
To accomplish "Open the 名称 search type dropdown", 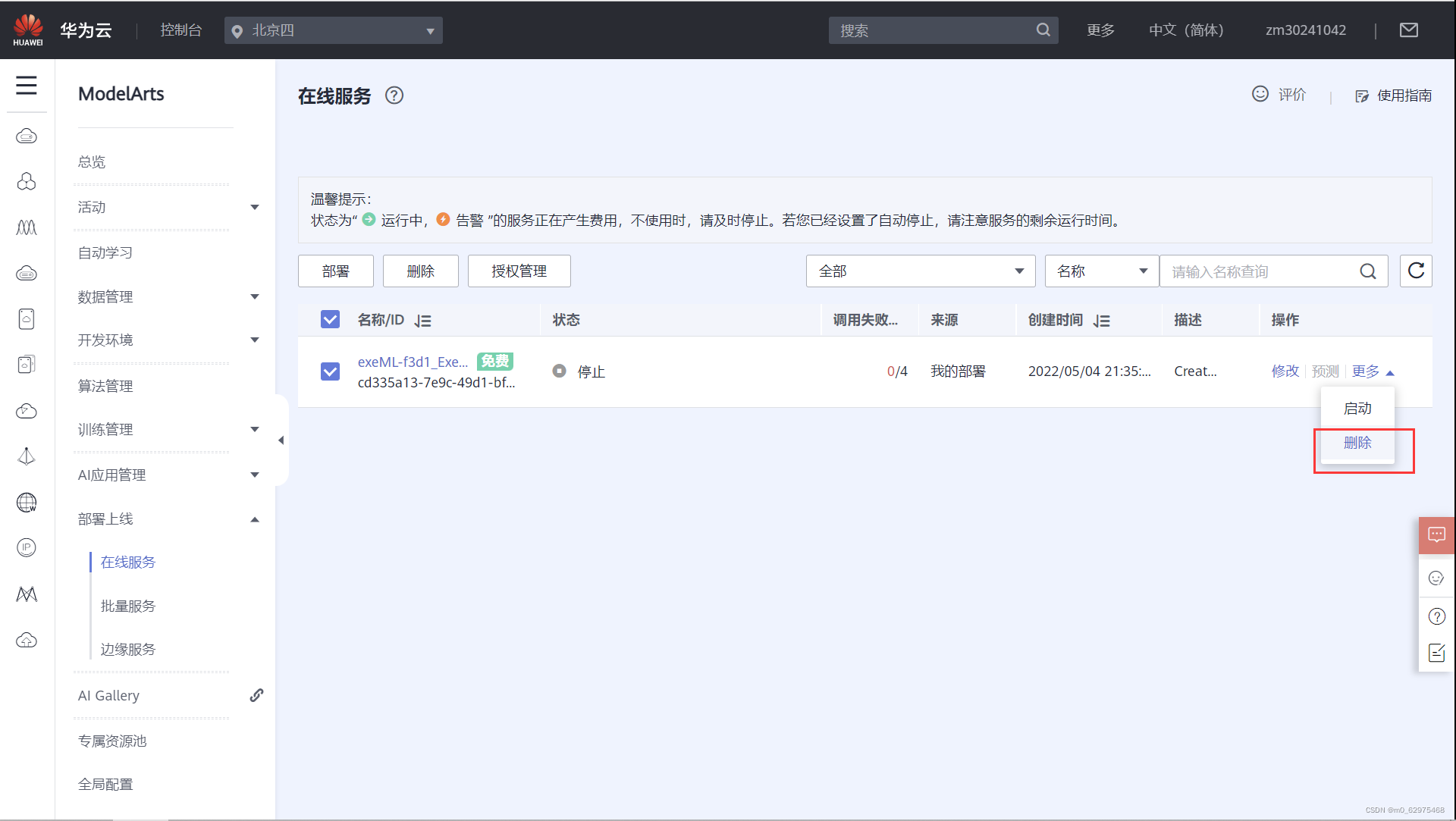I will pyautogui.click(x=1102, y=271).
